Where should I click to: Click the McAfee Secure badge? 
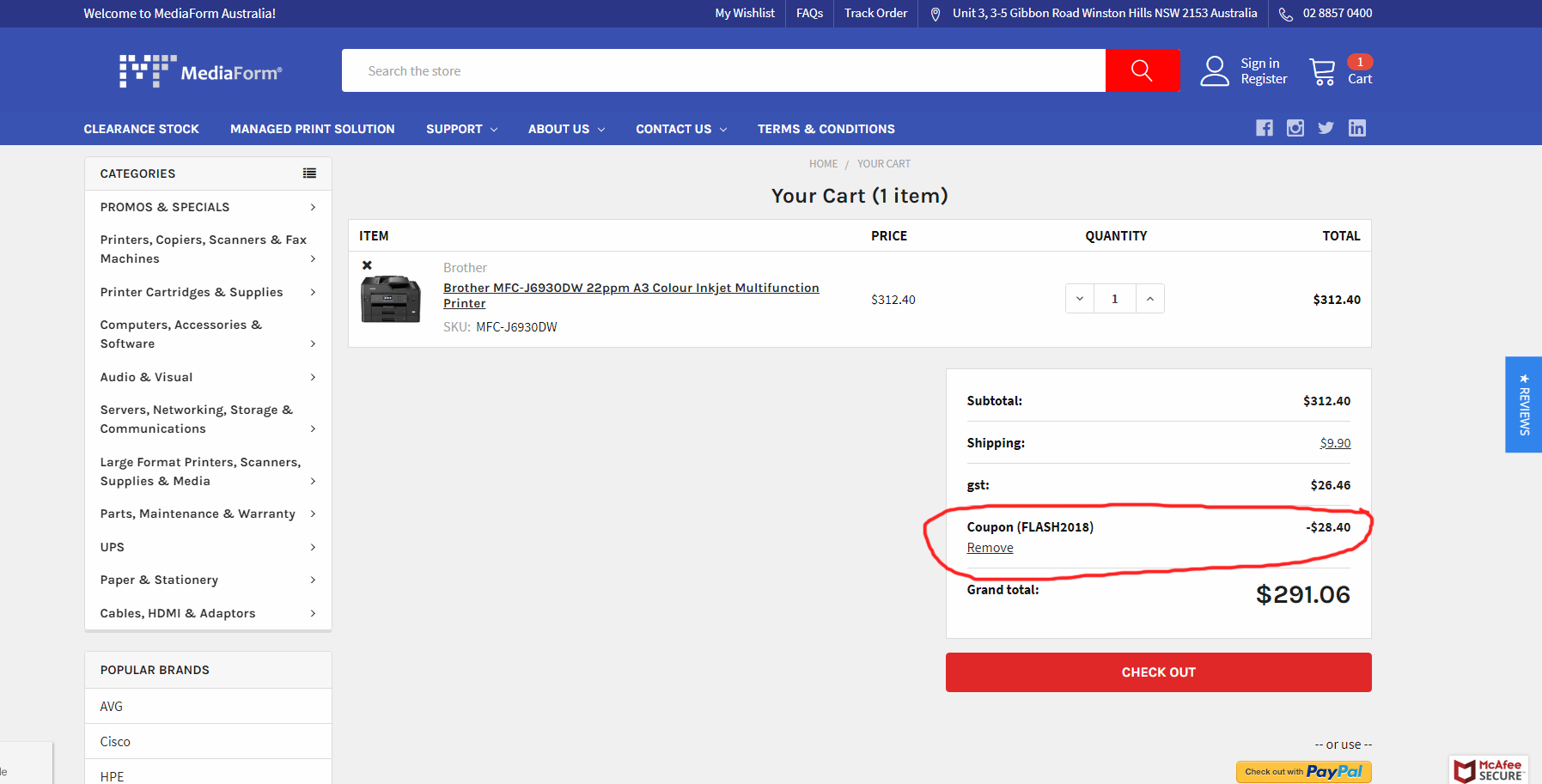point(1490,770)
